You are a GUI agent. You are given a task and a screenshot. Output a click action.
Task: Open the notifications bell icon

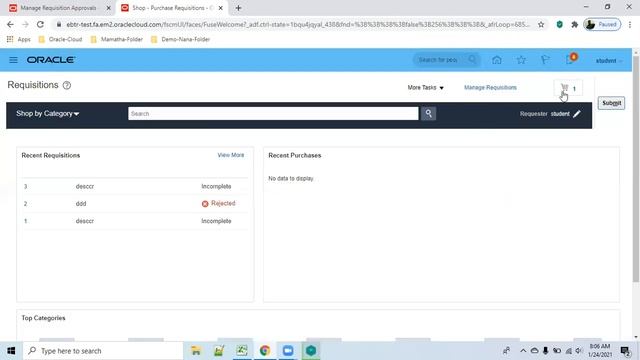click(x=570, y=60)
